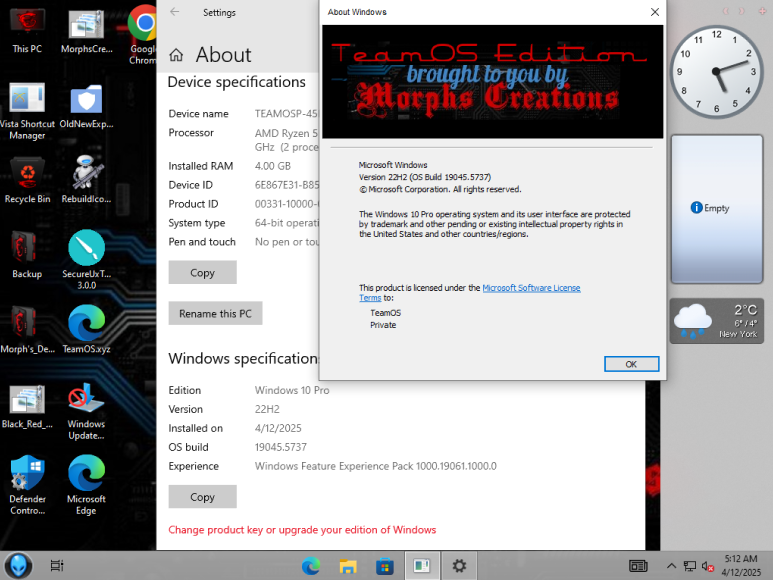The image size is (773, 580).
Task: Click the New York weather gadget
Action: tap(717, 321)
